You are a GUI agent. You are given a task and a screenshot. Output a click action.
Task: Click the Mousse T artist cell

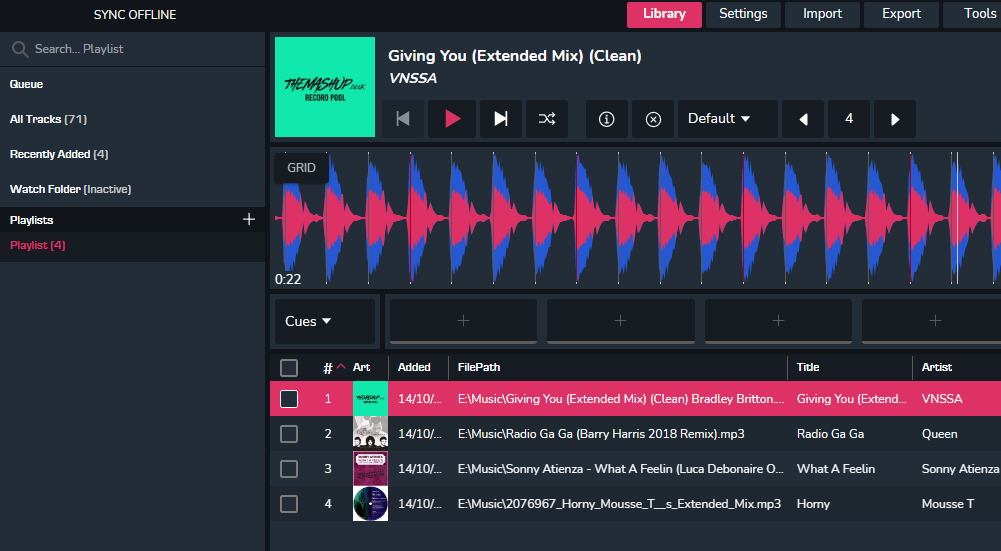point(948,504)
